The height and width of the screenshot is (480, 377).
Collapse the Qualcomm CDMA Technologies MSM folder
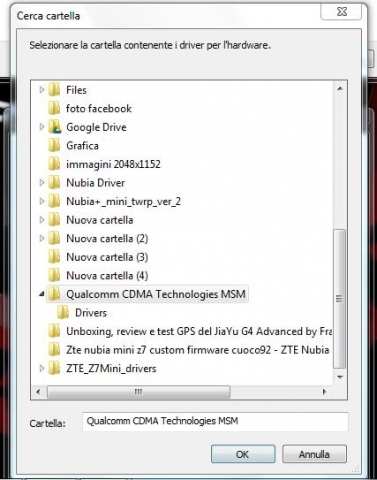42,294
